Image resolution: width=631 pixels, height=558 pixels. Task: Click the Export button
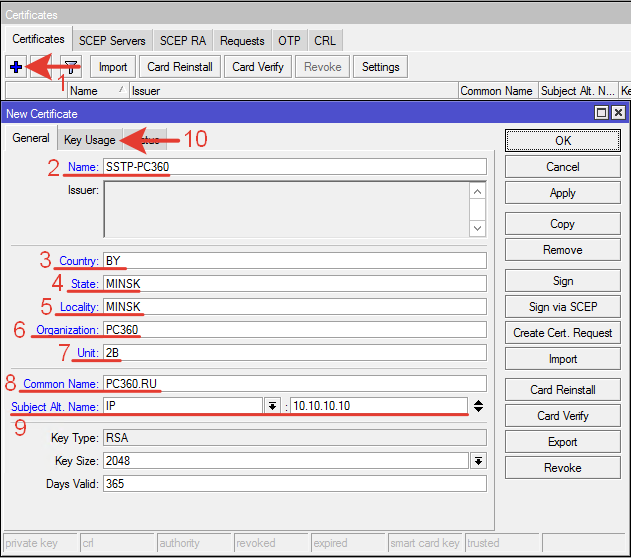(x=562, y=442)
